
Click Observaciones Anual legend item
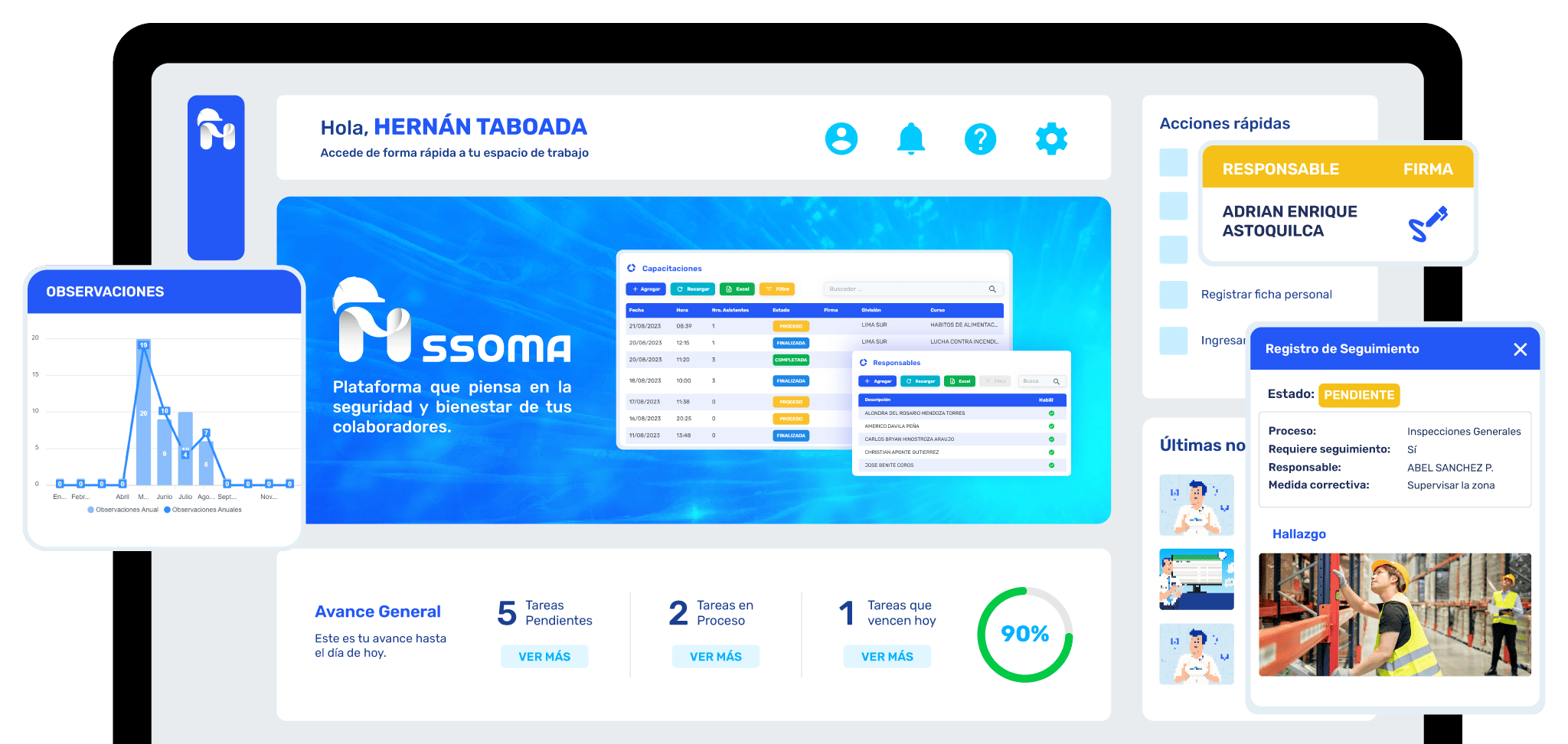(x=122, y=510)
